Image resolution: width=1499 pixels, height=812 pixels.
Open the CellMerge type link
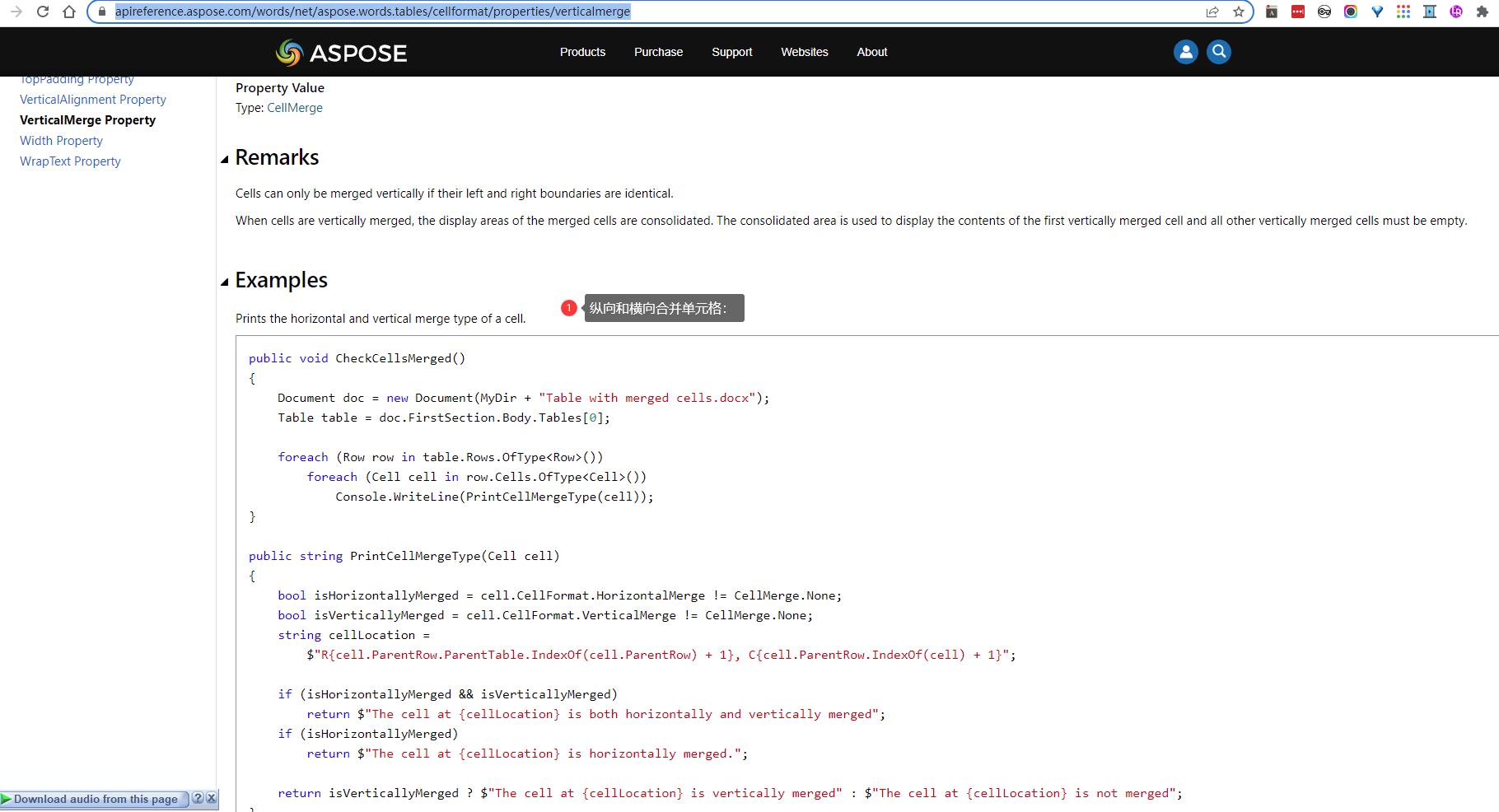pos(295,108)
